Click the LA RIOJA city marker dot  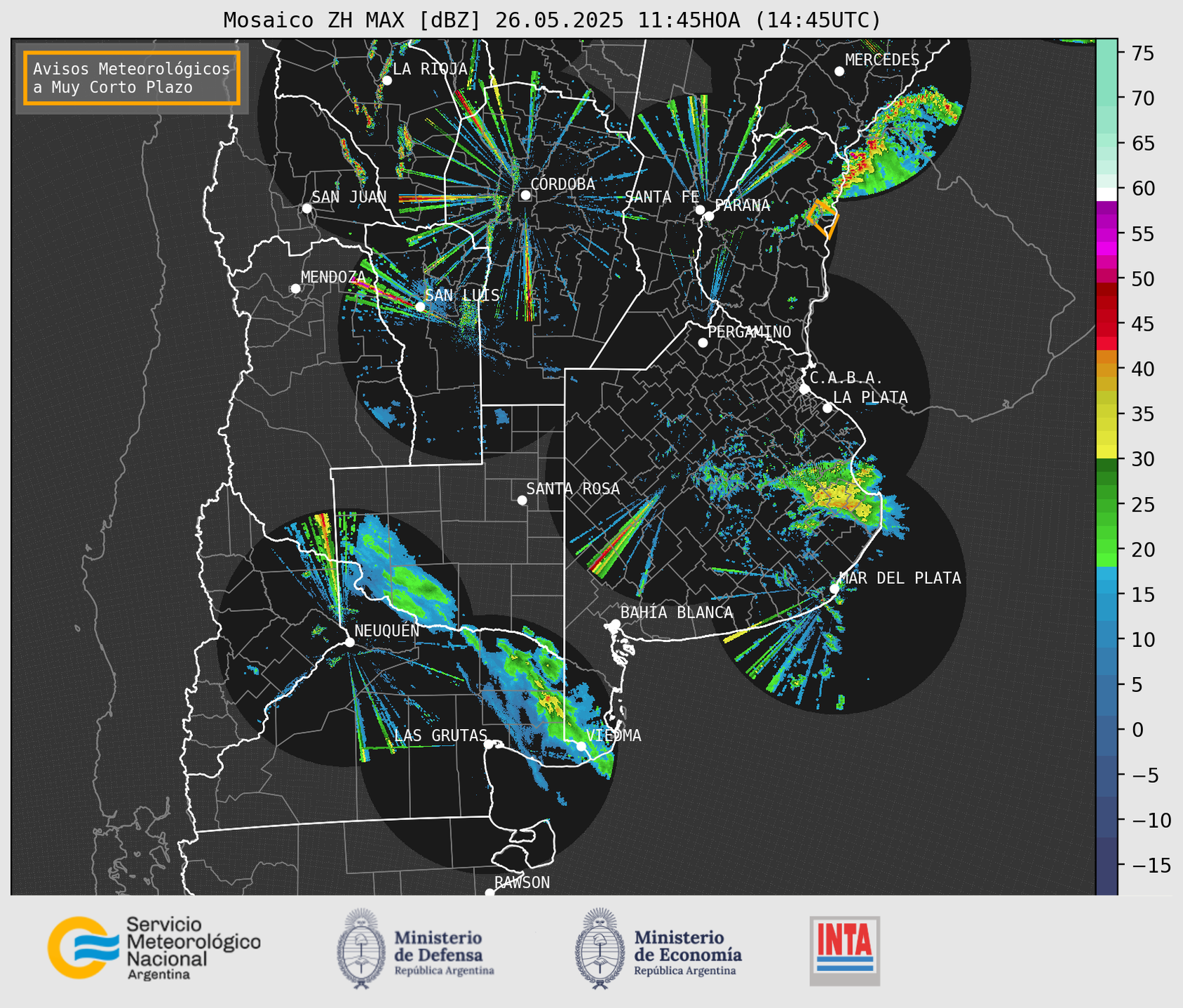[x=386, y=81]
